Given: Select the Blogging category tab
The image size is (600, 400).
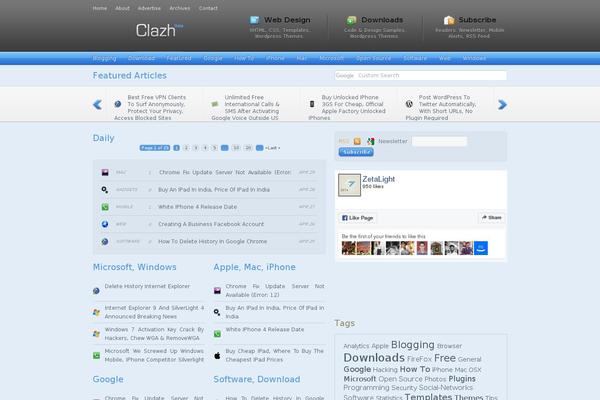Looking at the screenshot, I should (104, 58).
